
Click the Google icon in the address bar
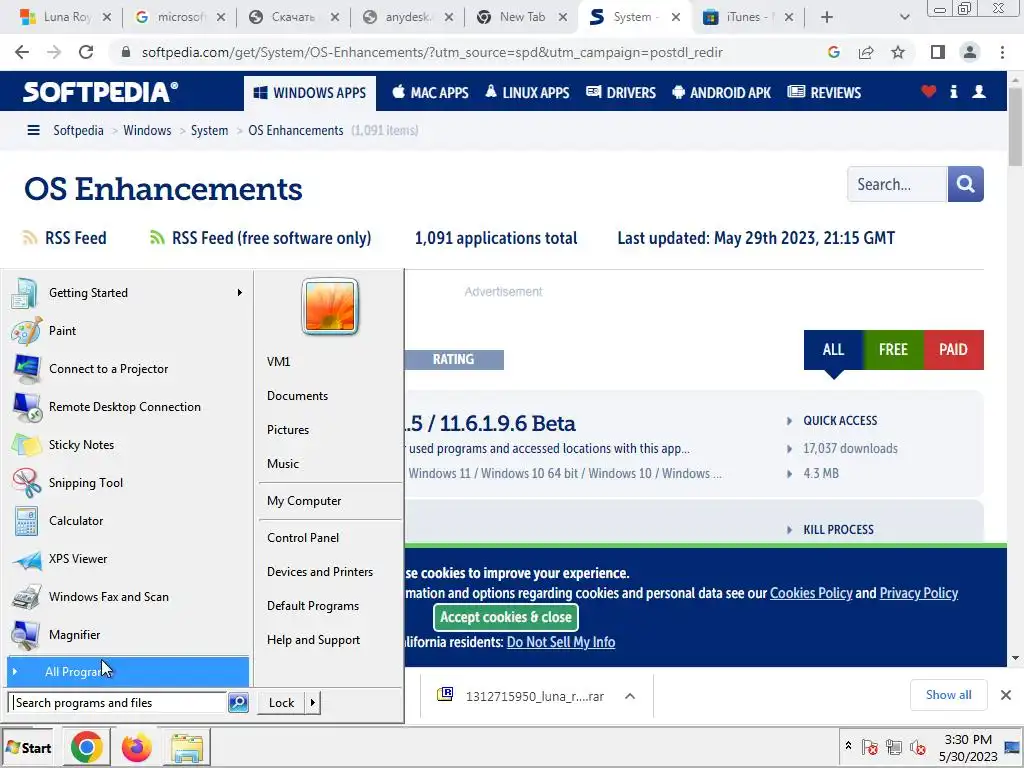[x=833, y=52]
